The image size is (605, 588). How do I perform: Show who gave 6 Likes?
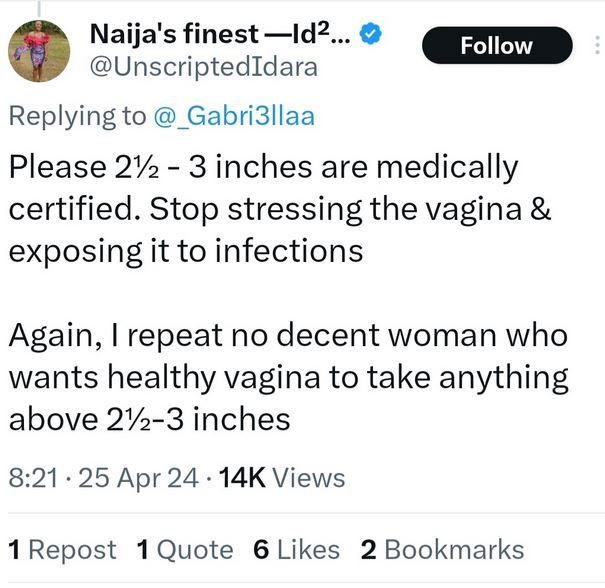(x=296, y=549)
